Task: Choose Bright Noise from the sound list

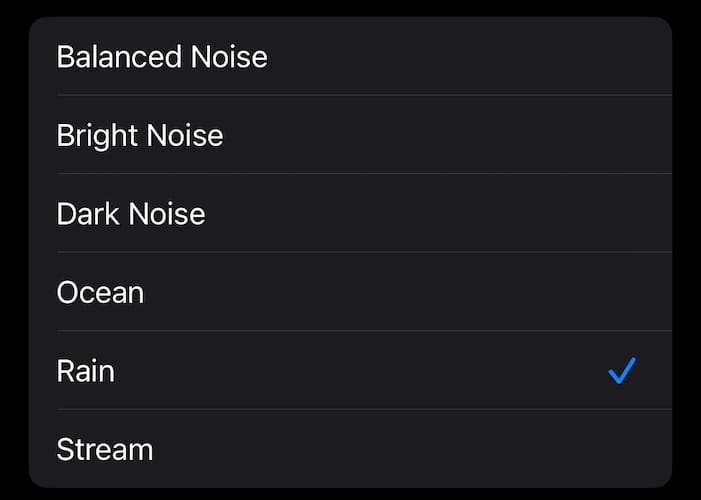Action: [x=350, y=135]
